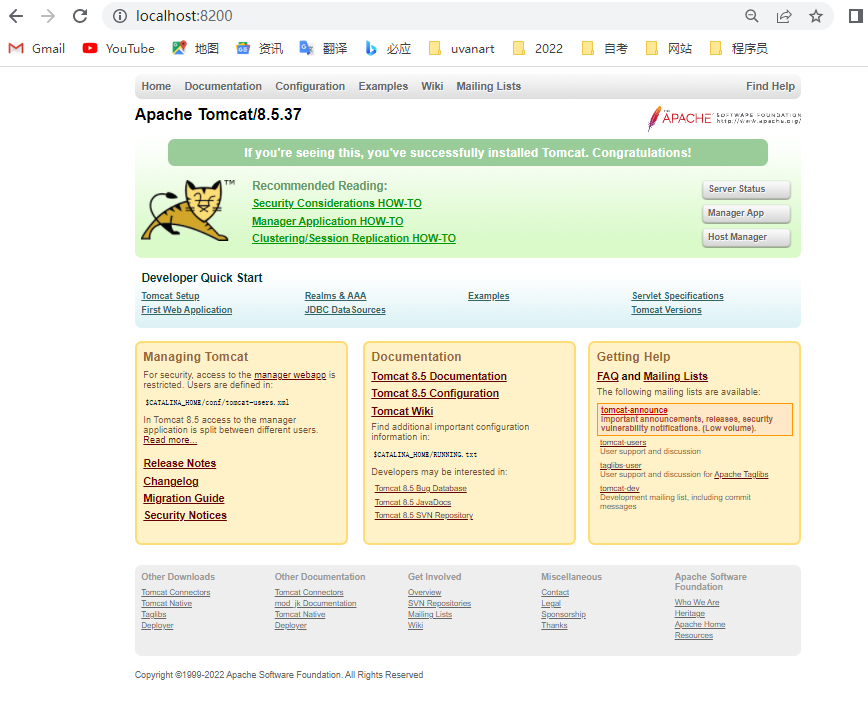Click the tomcat-announce mailing list link

coord(634,410)
